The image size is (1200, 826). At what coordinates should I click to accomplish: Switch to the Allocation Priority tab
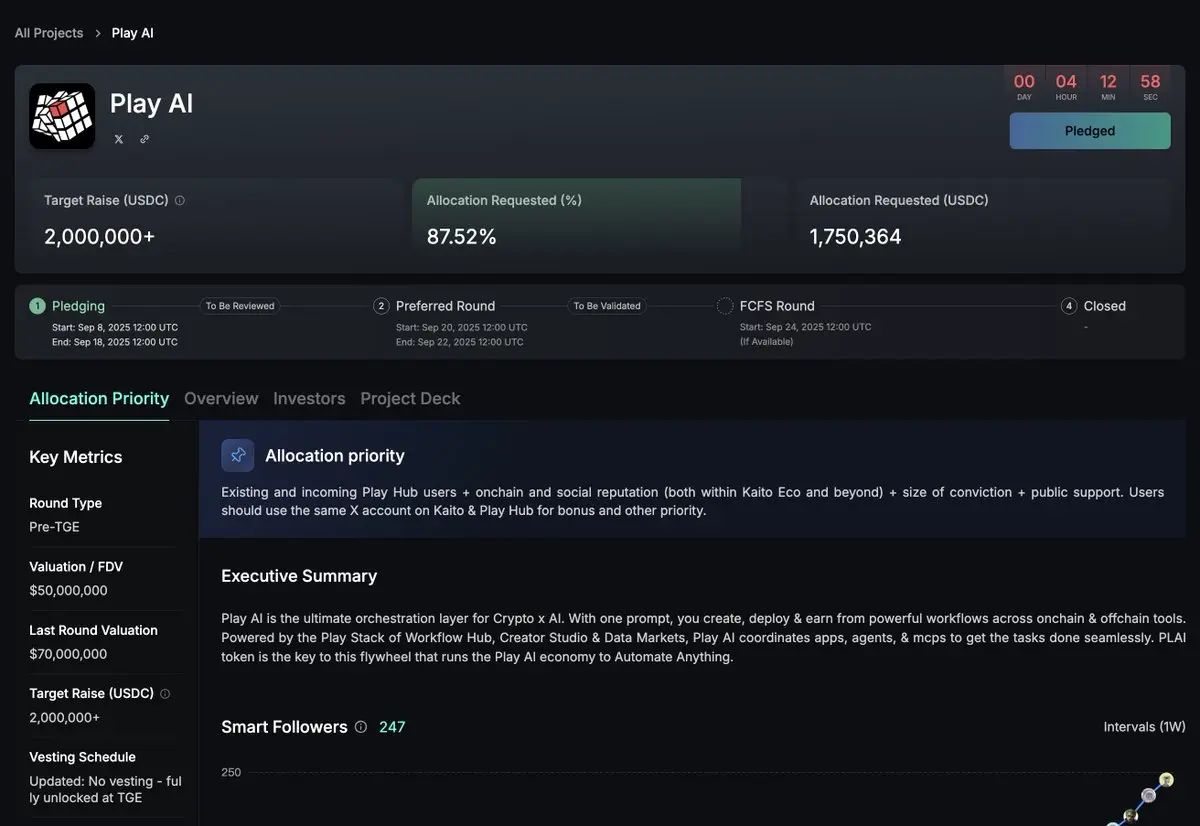[99, 398]
